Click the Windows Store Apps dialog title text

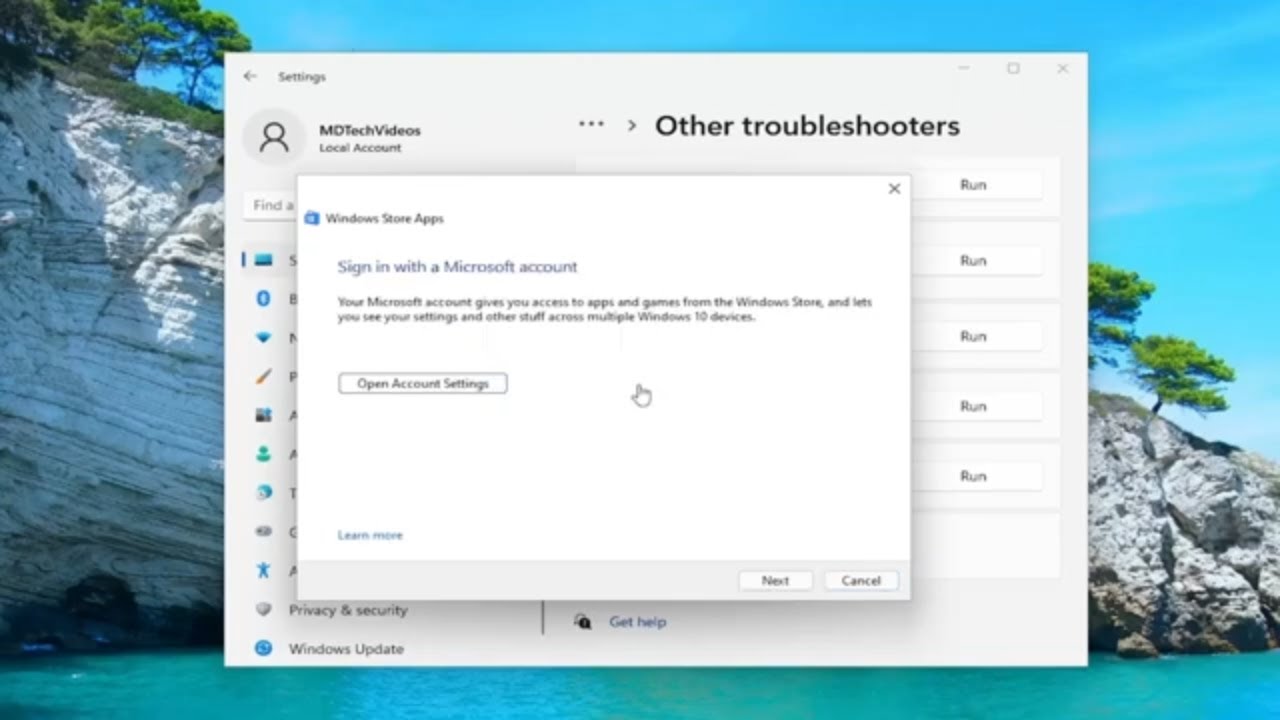(384, 218)
